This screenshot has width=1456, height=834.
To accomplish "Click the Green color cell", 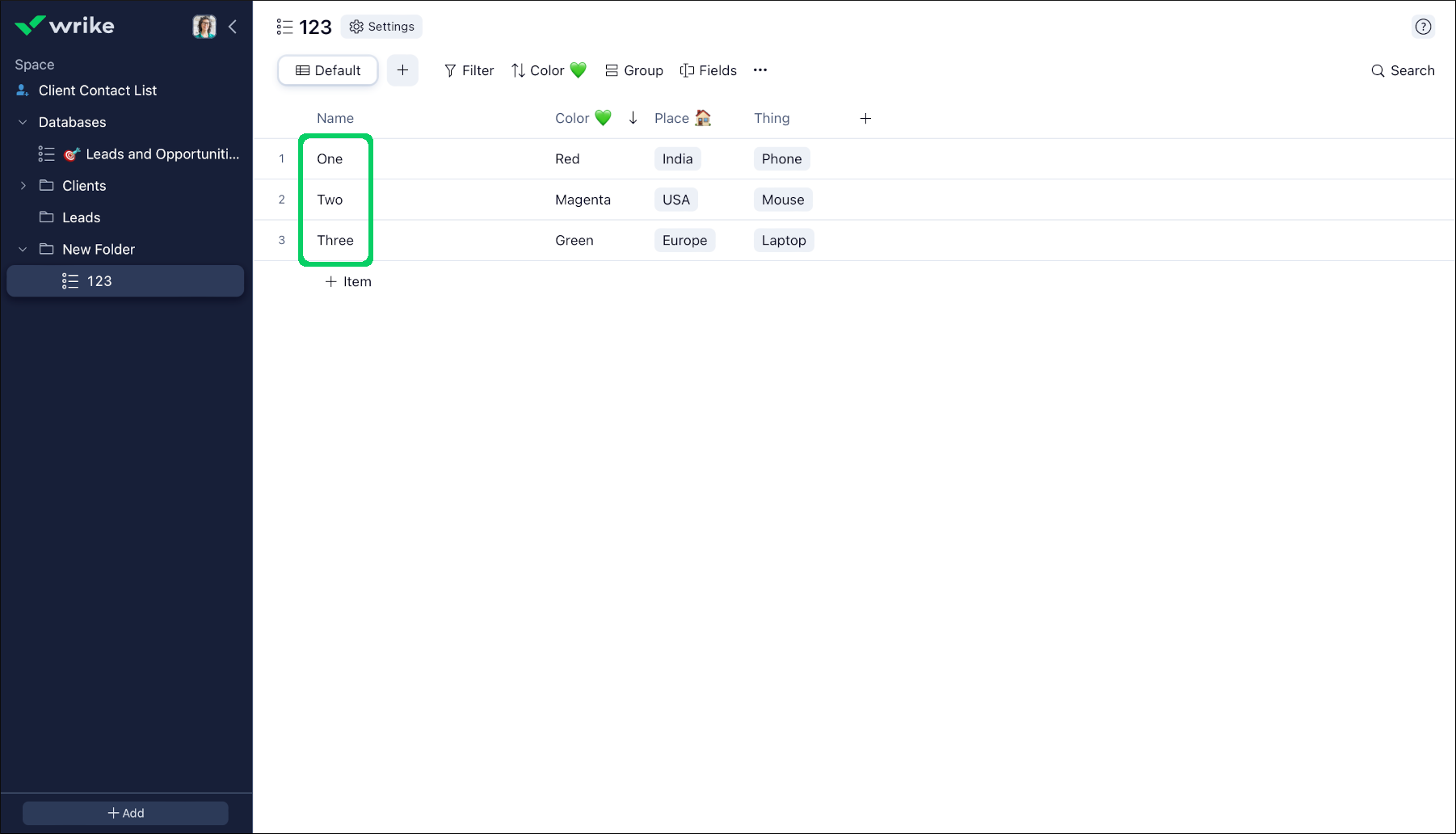I will point(574,240).
